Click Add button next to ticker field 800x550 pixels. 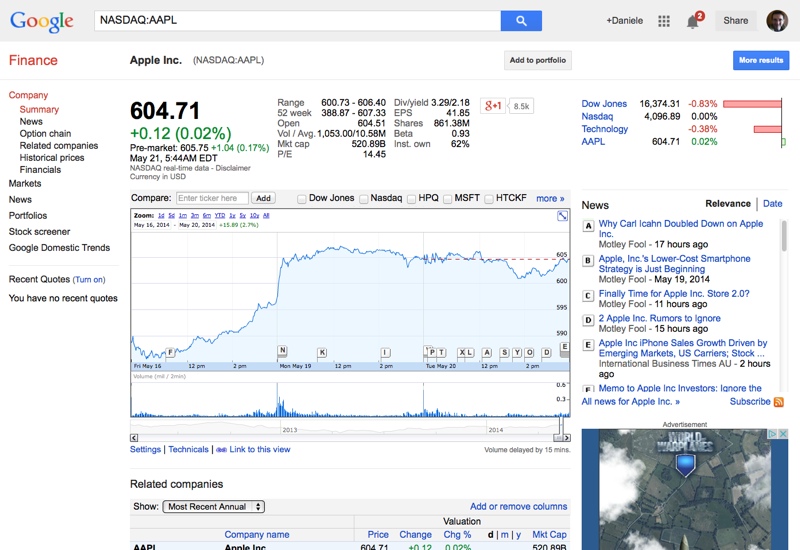(263, 198)
